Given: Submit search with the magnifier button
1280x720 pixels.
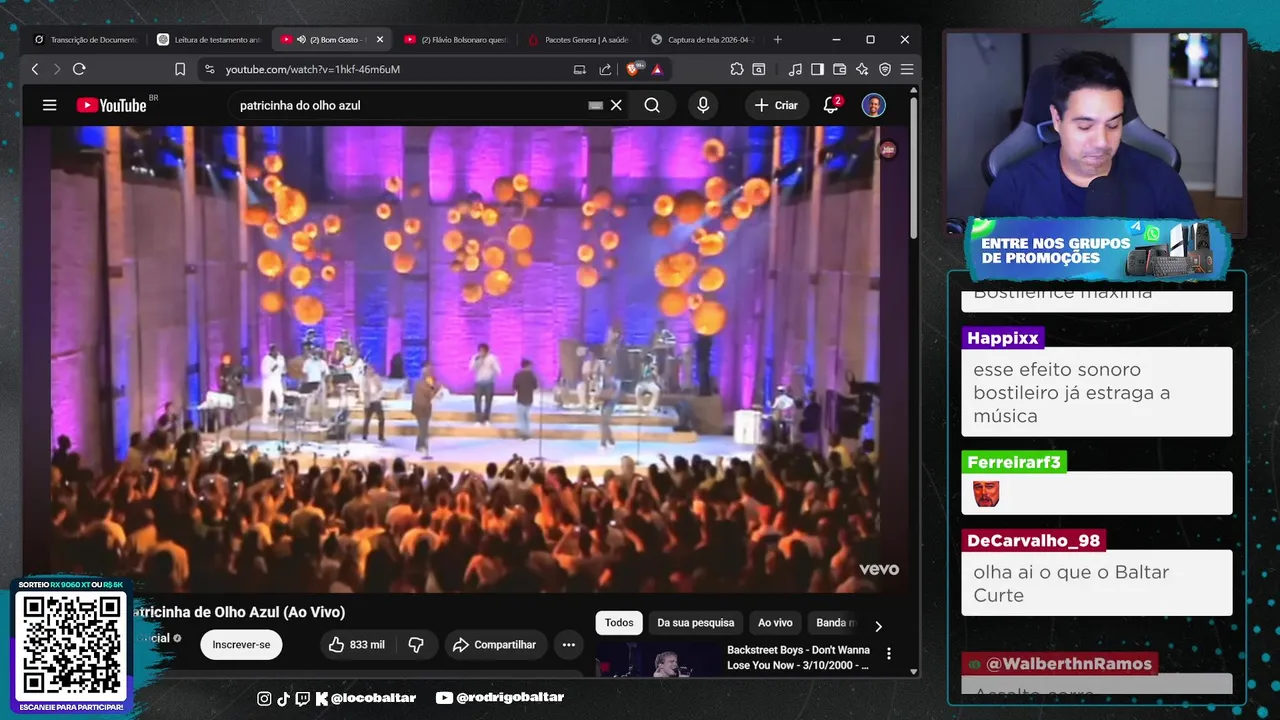Looking at the screenshot, I should (x=652, y=105).
